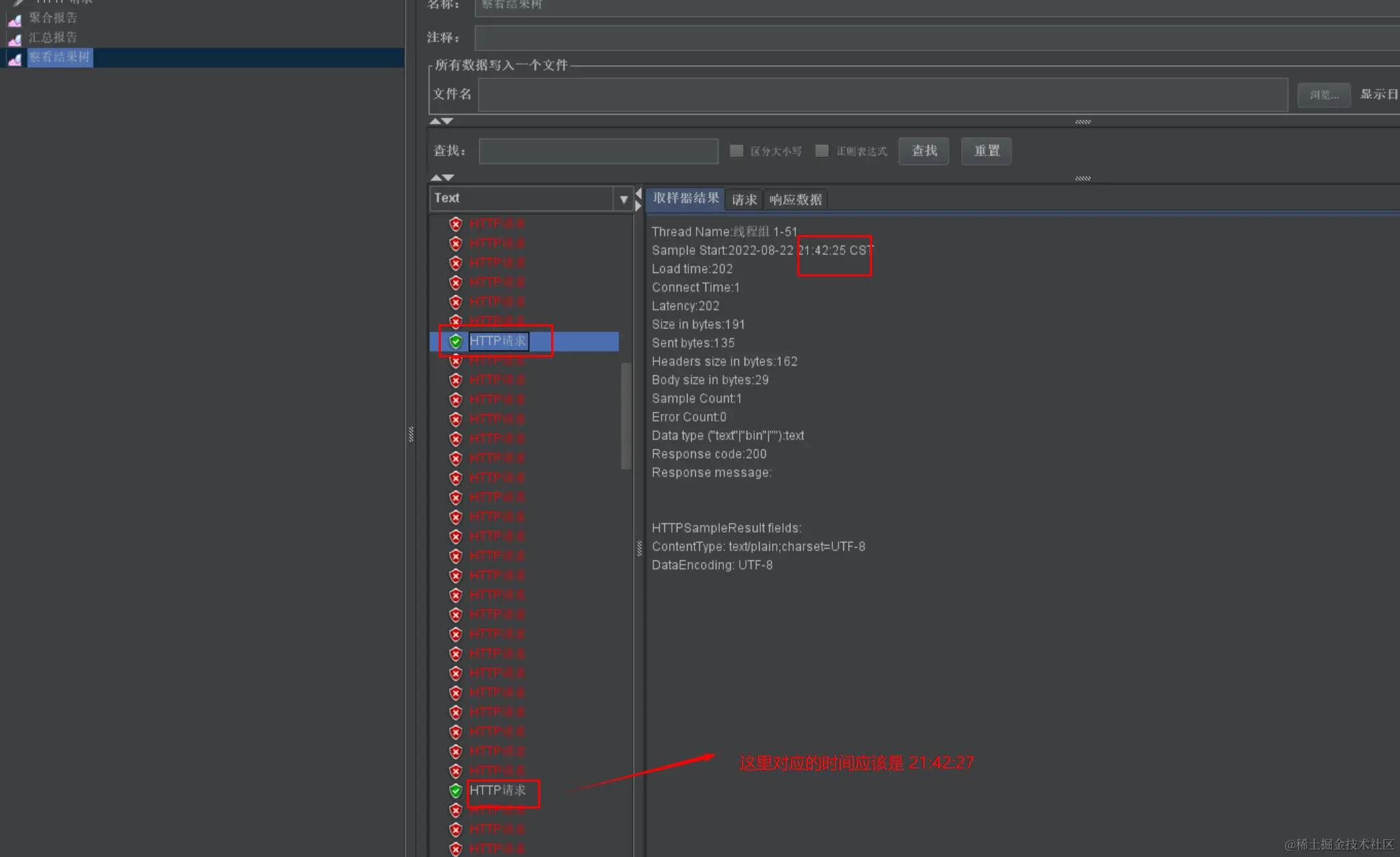The height and width of the screenshot is (857, 1400).
Task: Click the red failure shield of the topmost result
Action: pyautogui.click(x=455, y=224)
